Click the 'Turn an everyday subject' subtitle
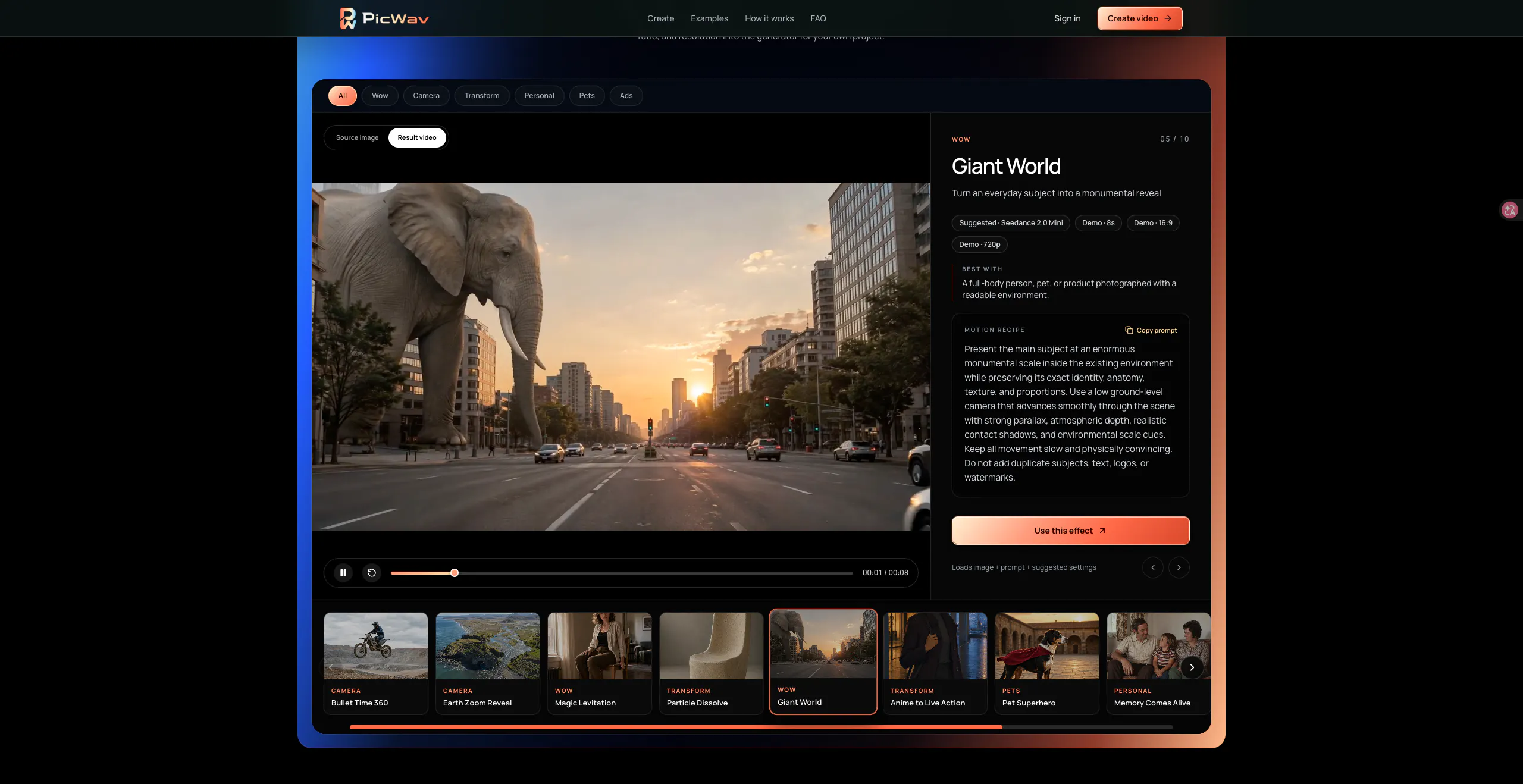Screen dimensions: 1523x784 click(1056, 193)
